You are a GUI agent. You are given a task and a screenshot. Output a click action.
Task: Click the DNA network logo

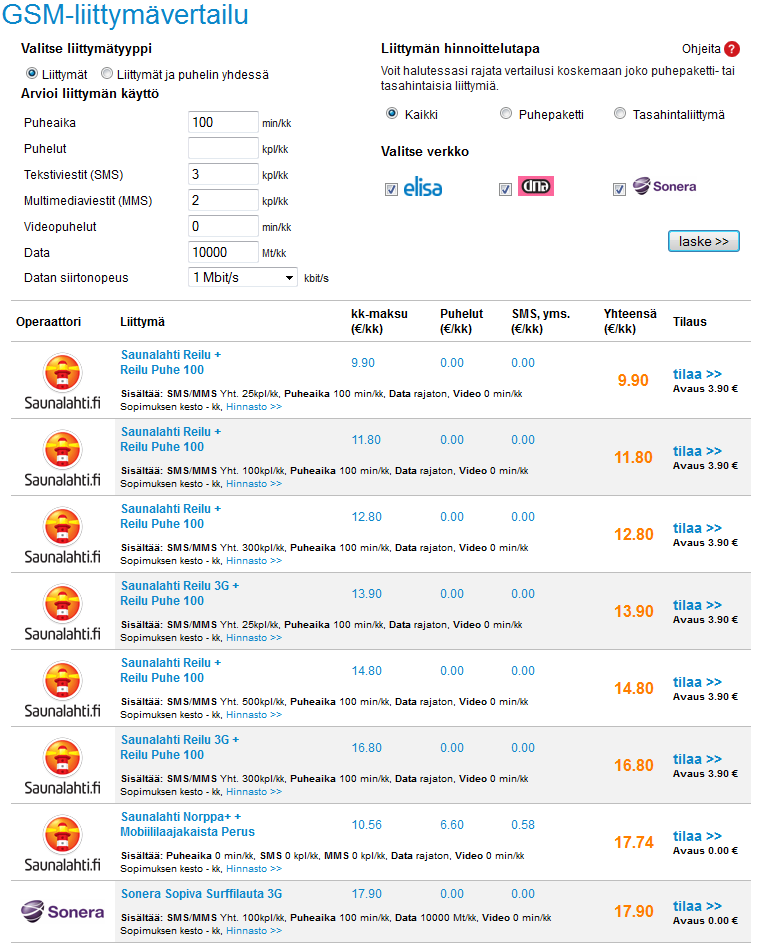click(536, 186)
